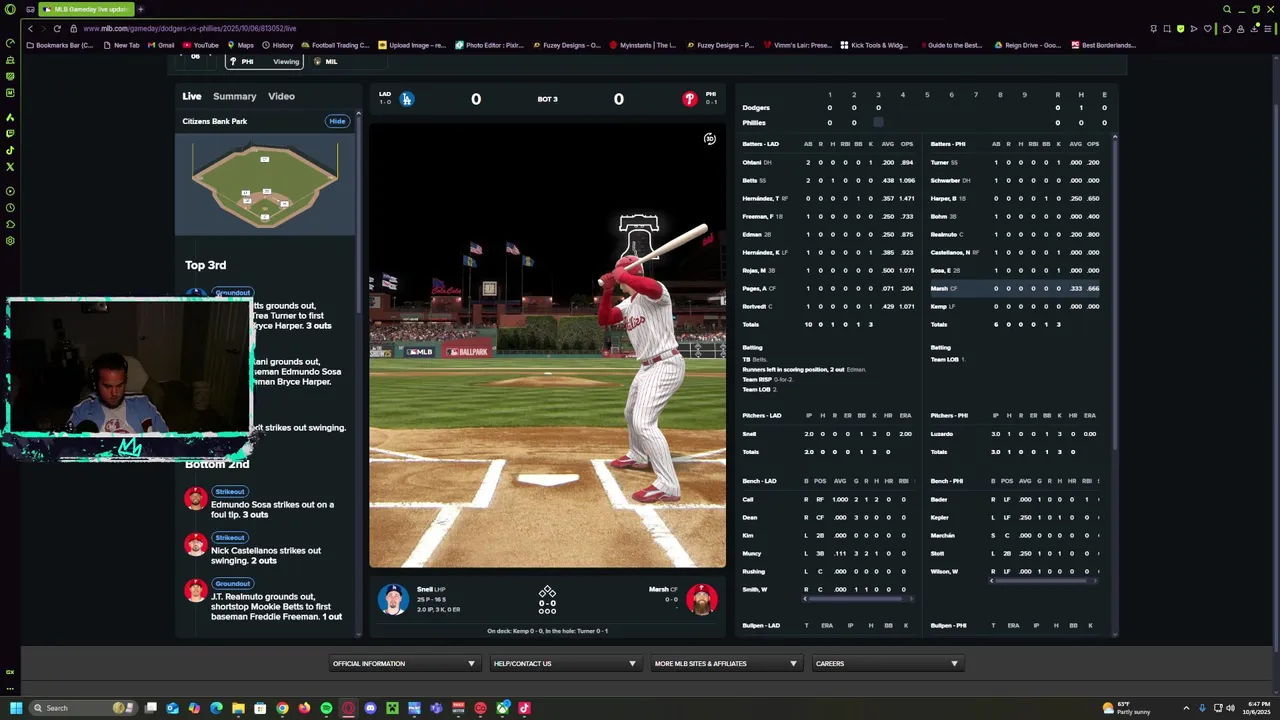Open Discord from the taskbar

coord(370,708)
